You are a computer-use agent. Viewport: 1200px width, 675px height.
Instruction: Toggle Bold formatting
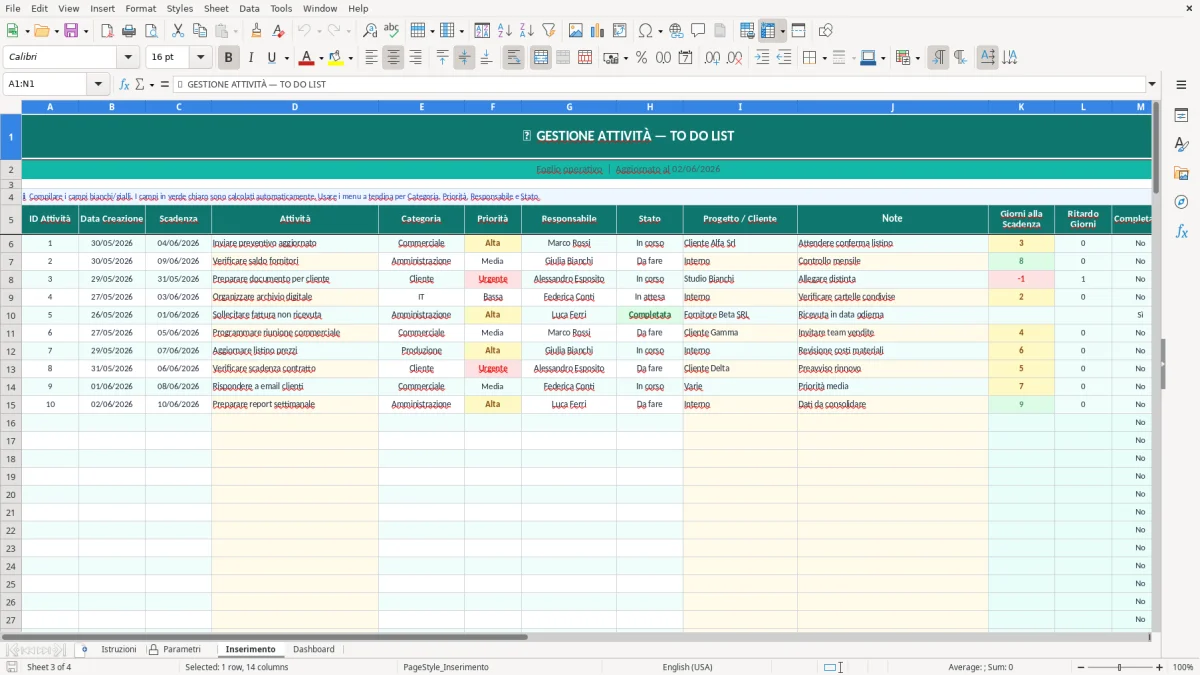click(229, 58)
